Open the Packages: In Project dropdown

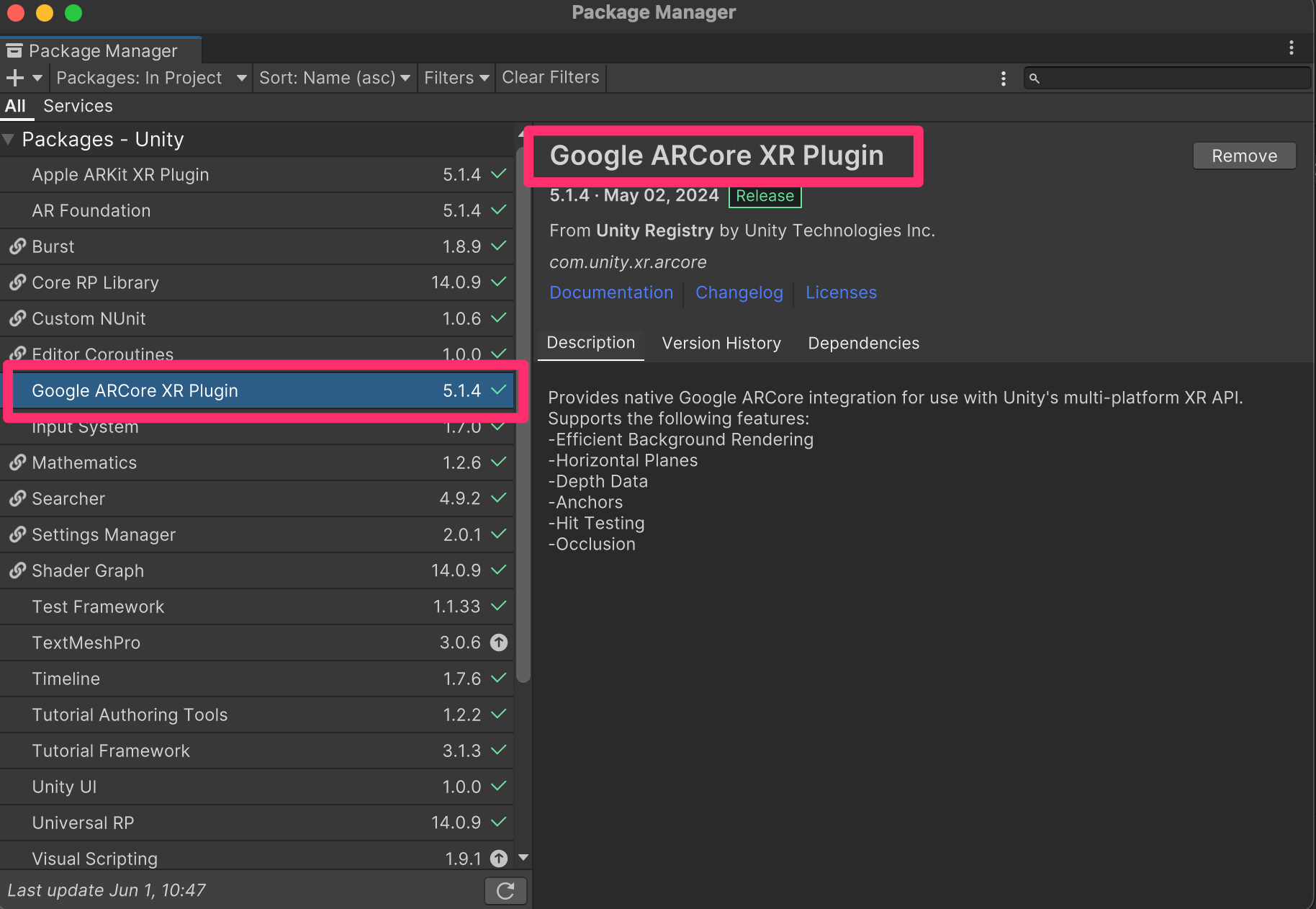[x=151, y=78]
